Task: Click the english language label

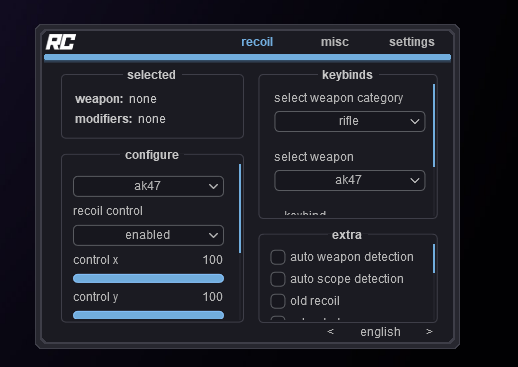Action: coord(380,332)
